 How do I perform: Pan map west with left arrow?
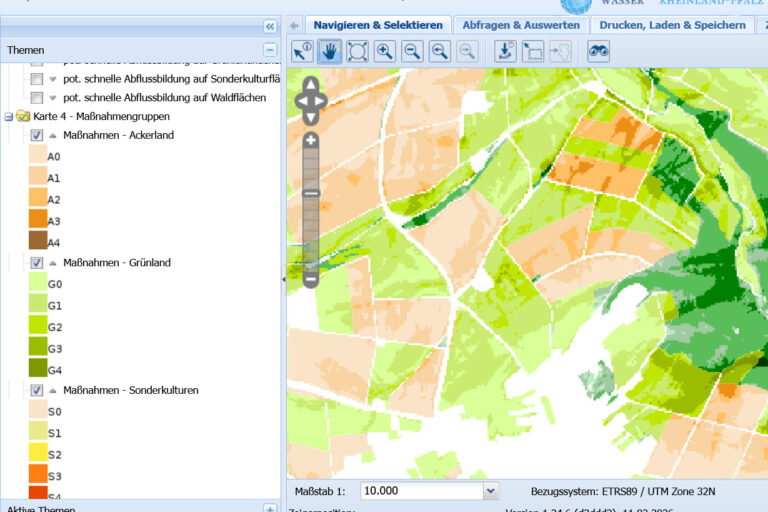[301, 101]
